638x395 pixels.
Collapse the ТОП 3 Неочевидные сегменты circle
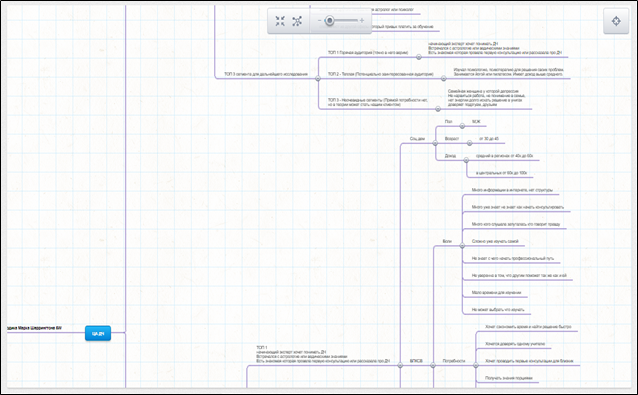[x=438, y=109]
